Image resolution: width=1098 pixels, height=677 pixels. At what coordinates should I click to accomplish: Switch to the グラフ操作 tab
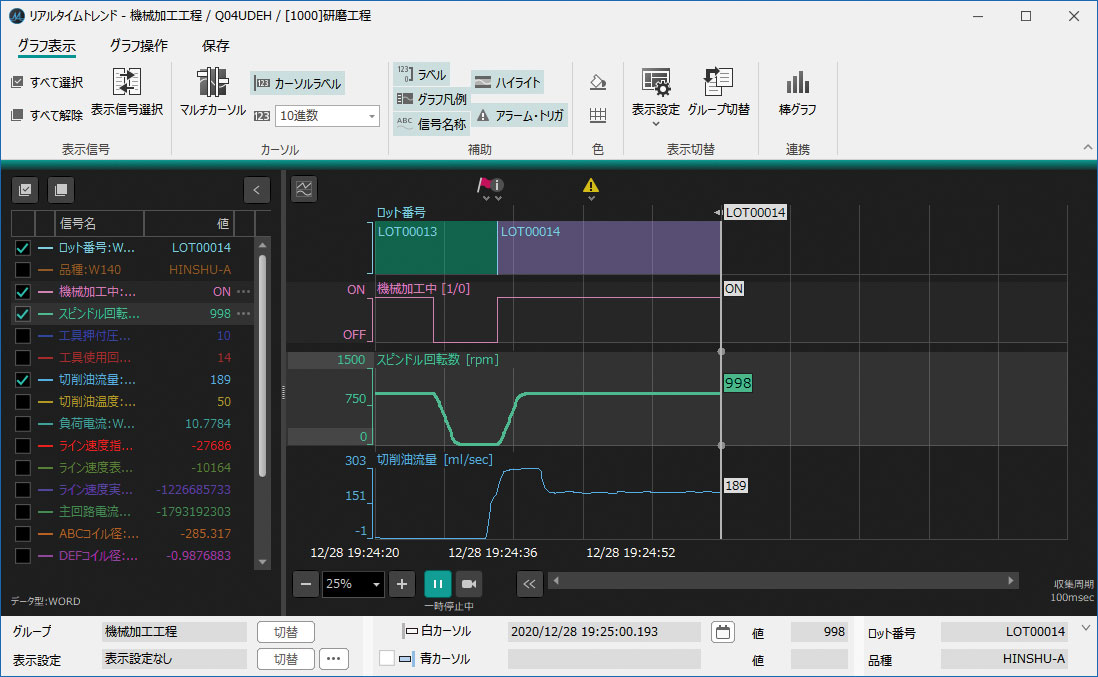138,46
